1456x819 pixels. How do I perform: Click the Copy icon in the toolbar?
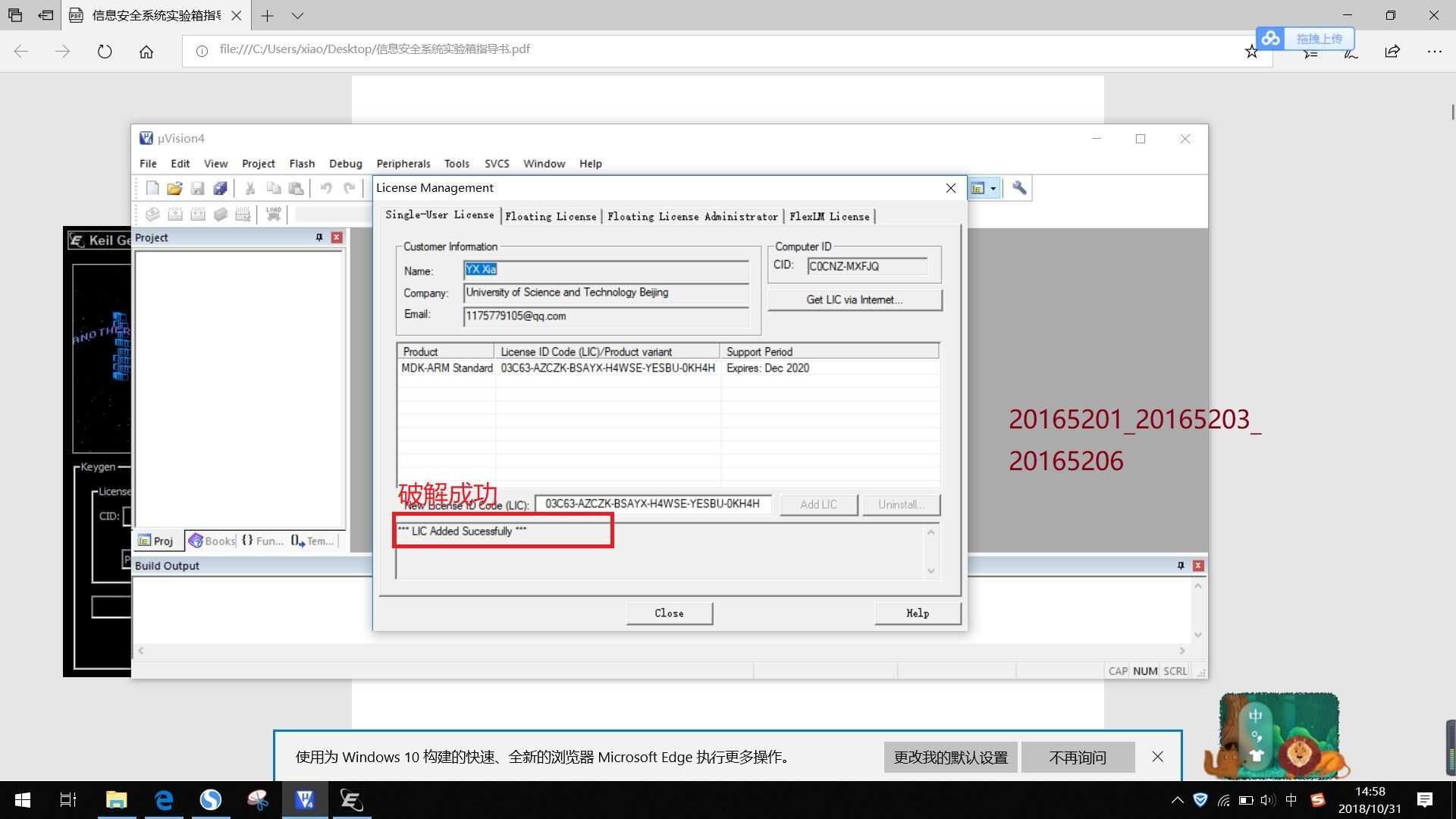pos(273,188)
